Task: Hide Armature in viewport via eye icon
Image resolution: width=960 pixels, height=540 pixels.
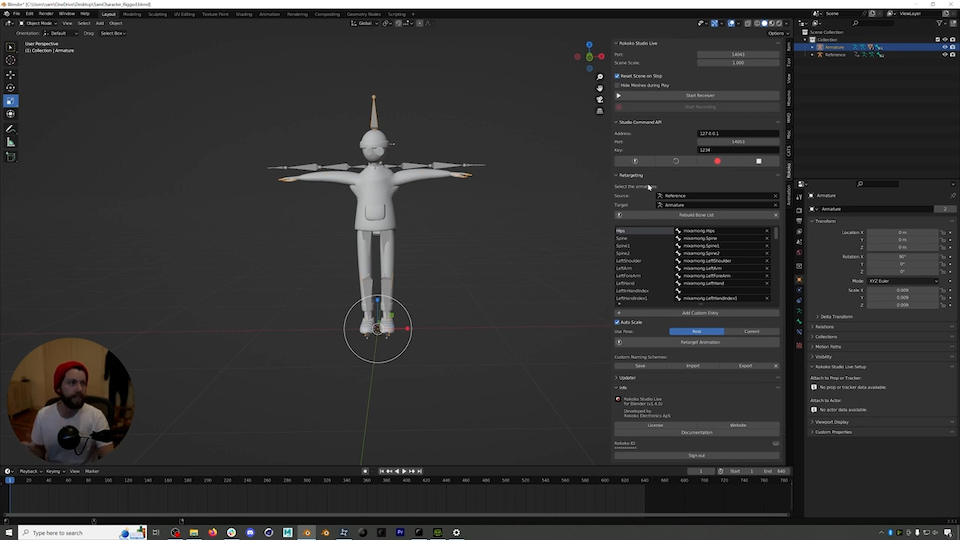Action: pos(945,47)
